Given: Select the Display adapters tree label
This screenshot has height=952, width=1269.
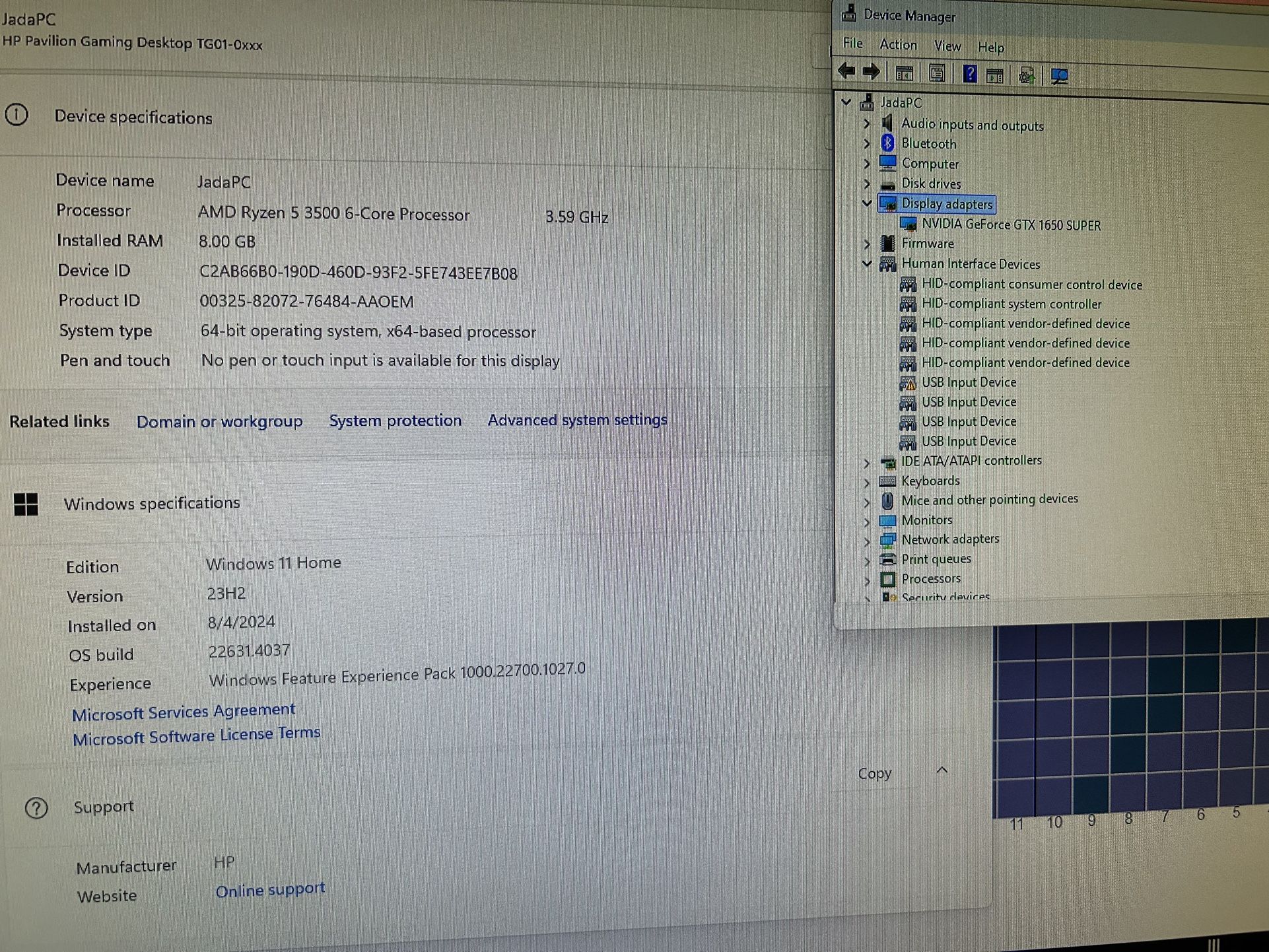Looking at the screenshot, I should point(947,204).
